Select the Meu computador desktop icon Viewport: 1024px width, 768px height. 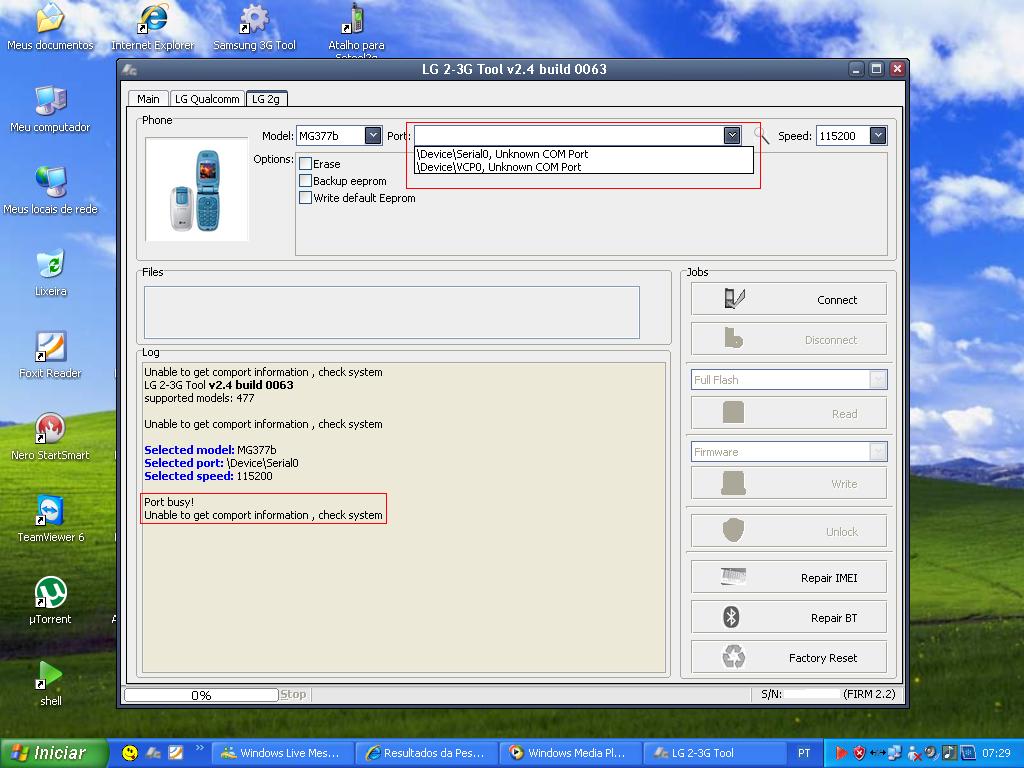pyautogui.click(x=50, y=109)
